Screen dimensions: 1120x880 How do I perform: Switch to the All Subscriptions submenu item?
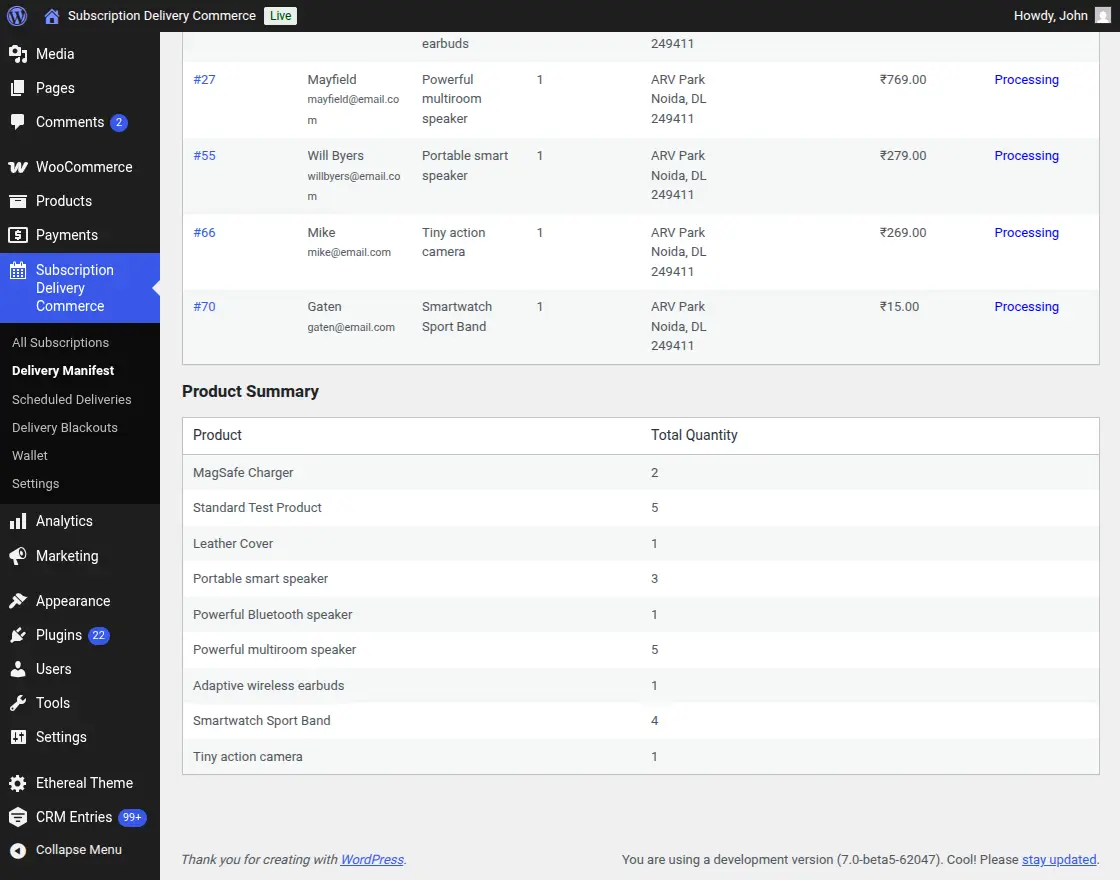tap(61, 342)
